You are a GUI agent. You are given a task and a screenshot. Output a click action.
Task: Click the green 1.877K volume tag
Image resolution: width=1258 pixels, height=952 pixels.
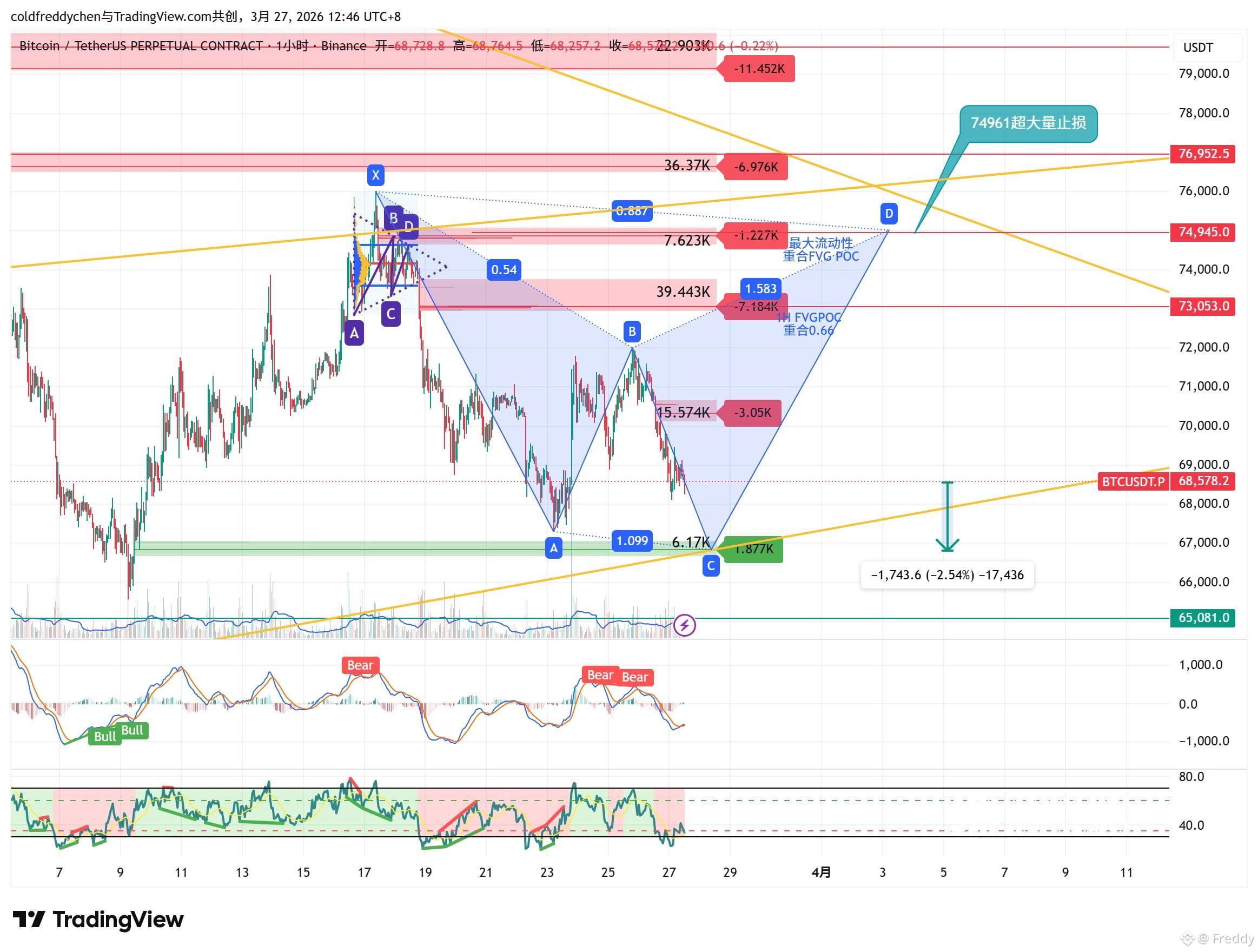click(x=751, y=550)
